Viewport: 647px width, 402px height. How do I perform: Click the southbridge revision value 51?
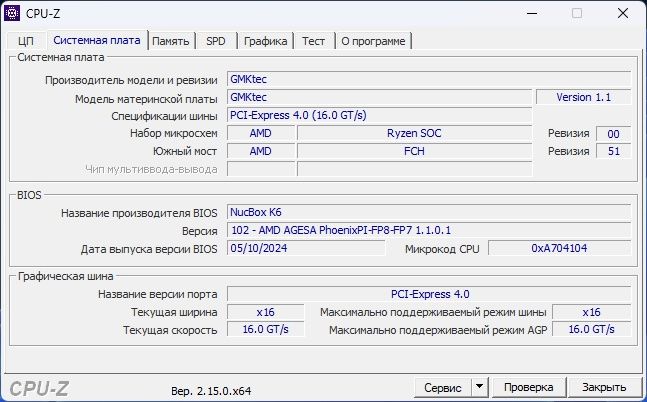pos(614,151)
